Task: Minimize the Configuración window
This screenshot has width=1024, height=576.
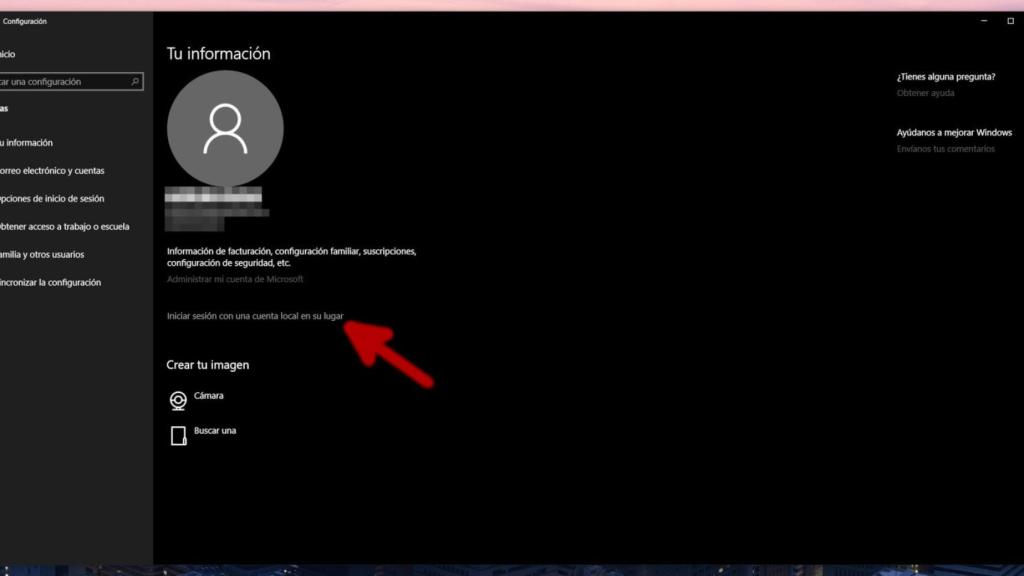Action: click(x=982, y=21)
